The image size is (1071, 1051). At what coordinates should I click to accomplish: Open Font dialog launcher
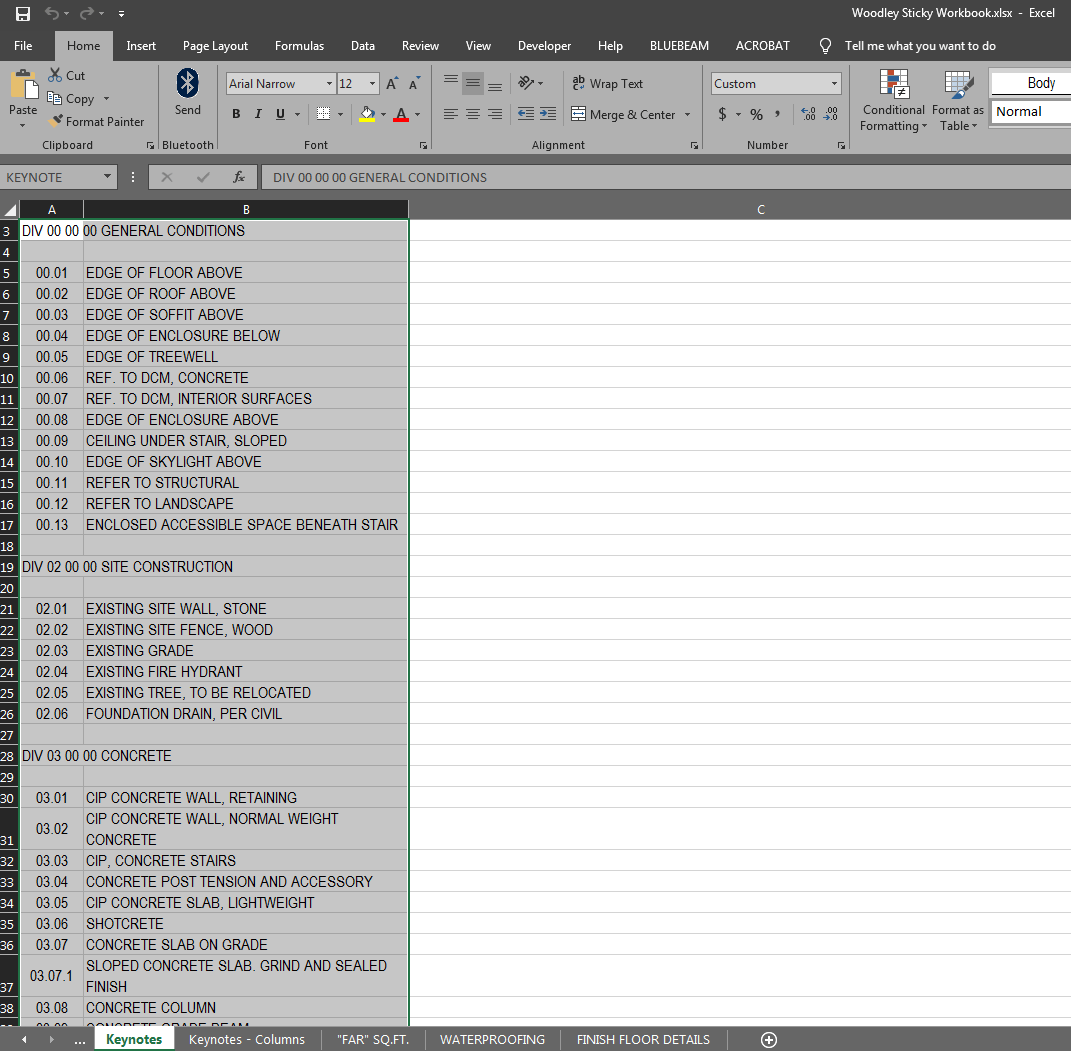pyautogui.click(x=423, y=145)
